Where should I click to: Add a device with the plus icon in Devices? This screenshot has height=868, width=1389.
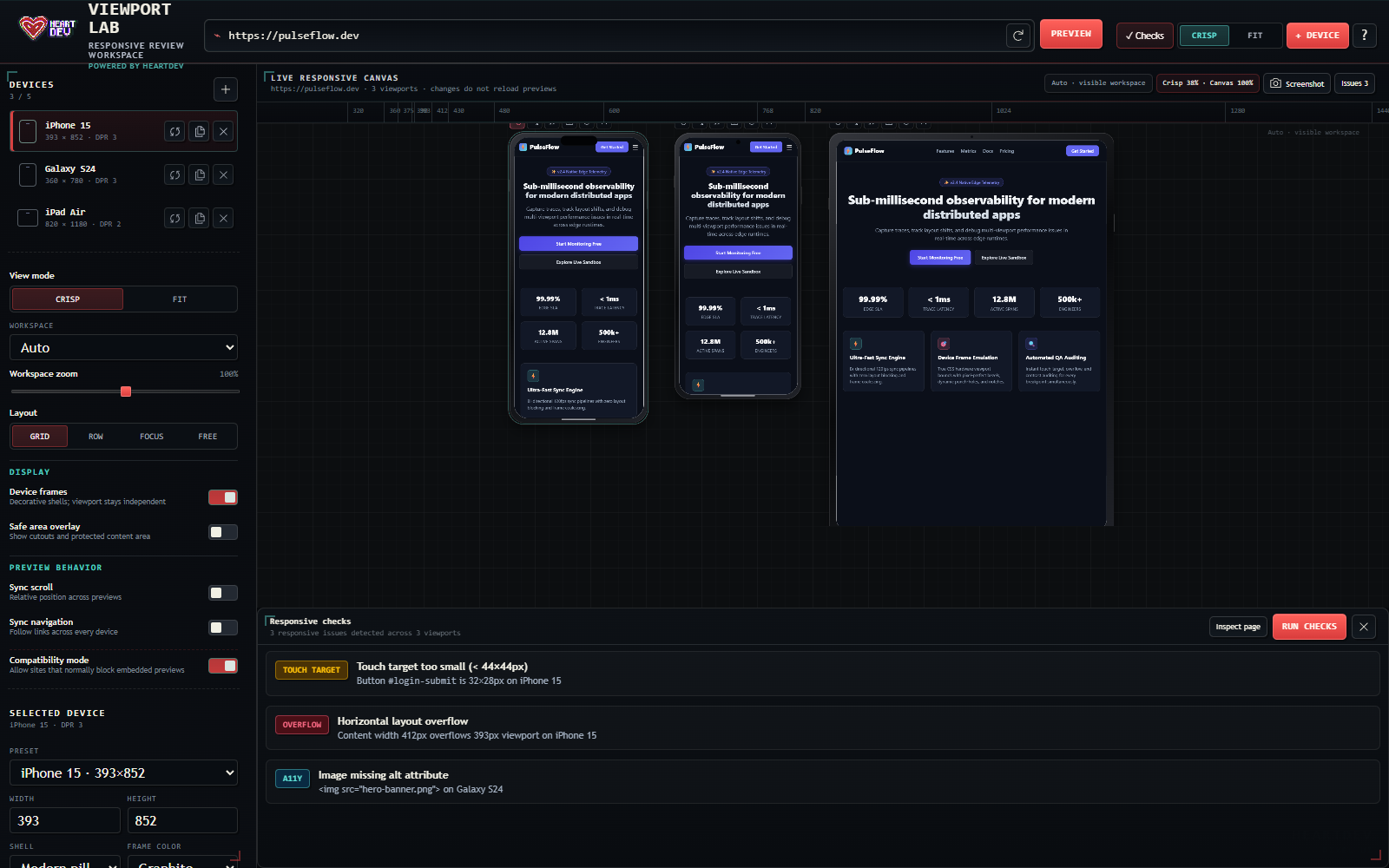[226, 89]
